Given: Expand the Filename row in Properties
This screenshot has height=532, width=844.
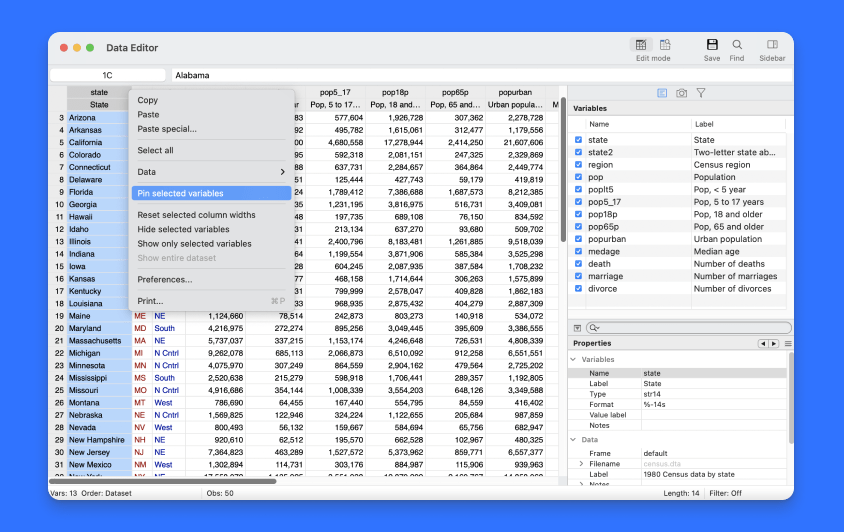Looking at the screenshot, I should click(x=581, y=464).
